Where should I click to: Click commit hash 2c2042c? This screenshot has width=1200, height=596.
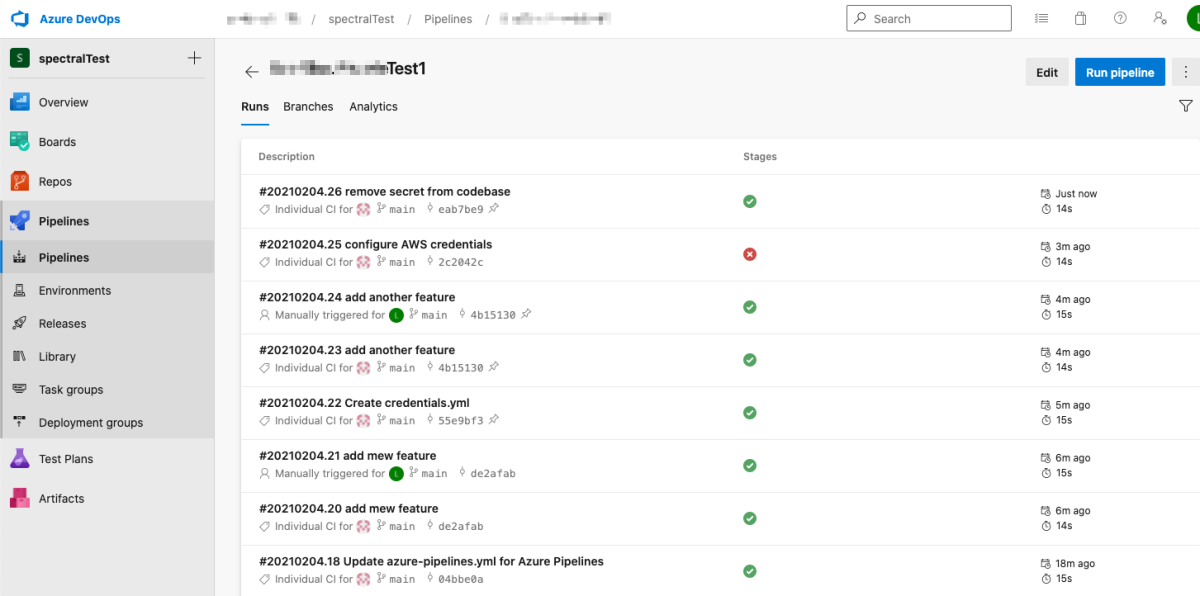tap(461, 262)
